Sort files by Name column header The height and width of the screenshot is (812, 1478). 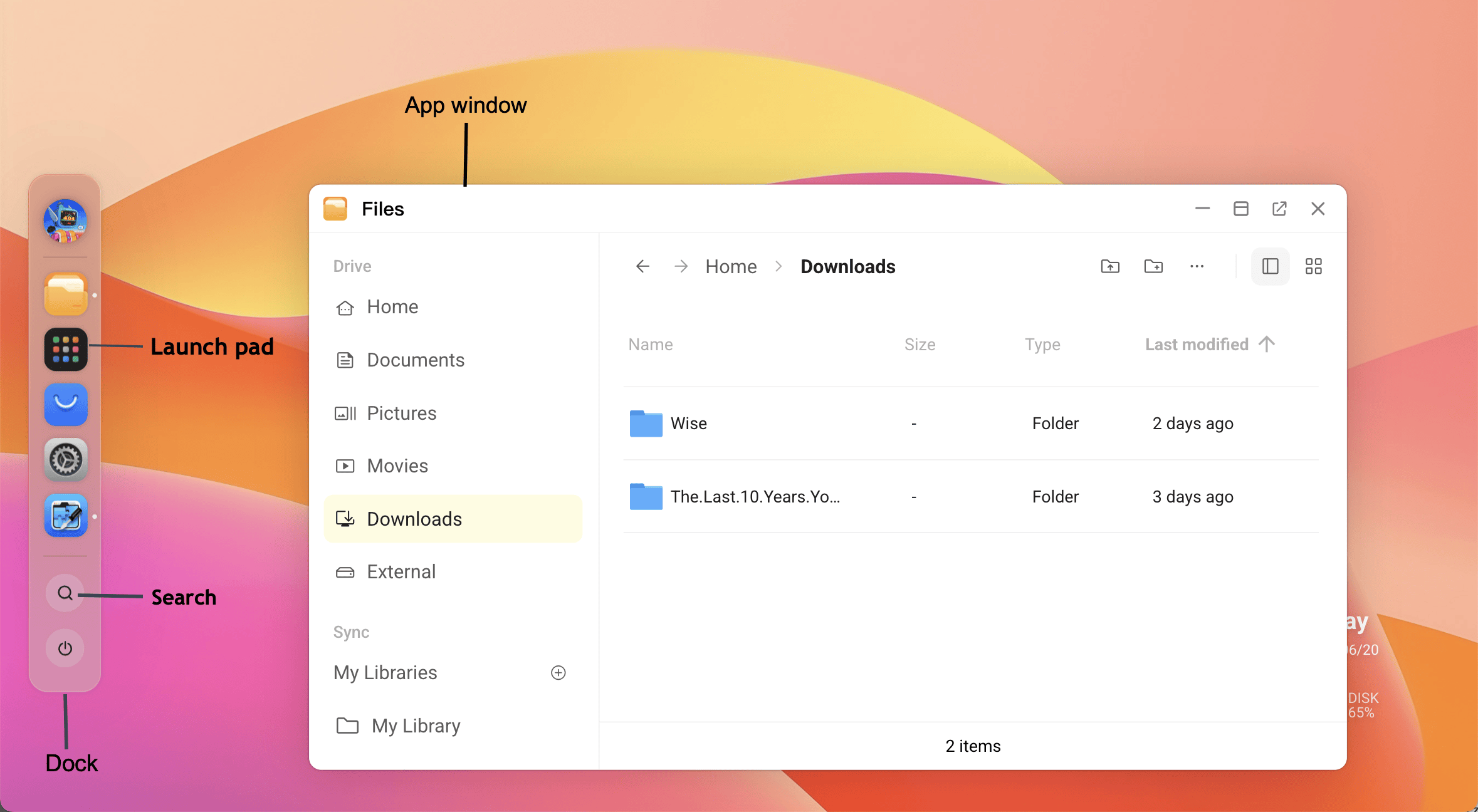point(651,345)
